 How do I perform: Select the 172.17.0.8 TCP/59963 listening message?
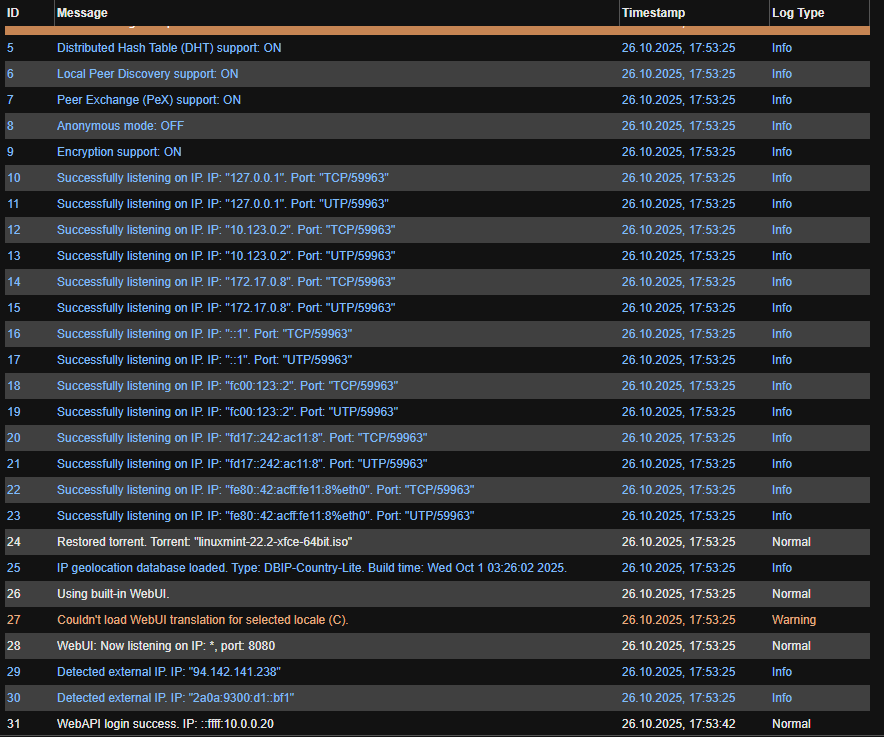coord(226,281)
